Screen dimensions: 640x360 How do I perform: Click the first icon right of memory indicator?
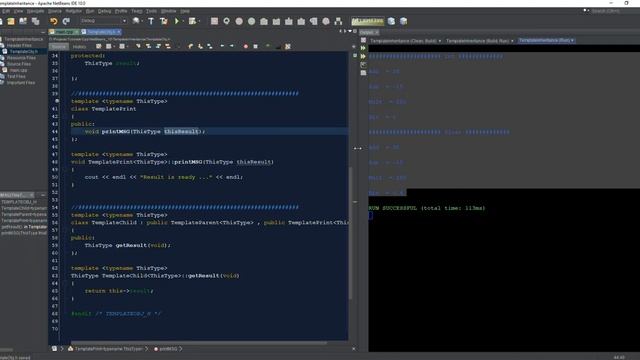pos(391,21)
